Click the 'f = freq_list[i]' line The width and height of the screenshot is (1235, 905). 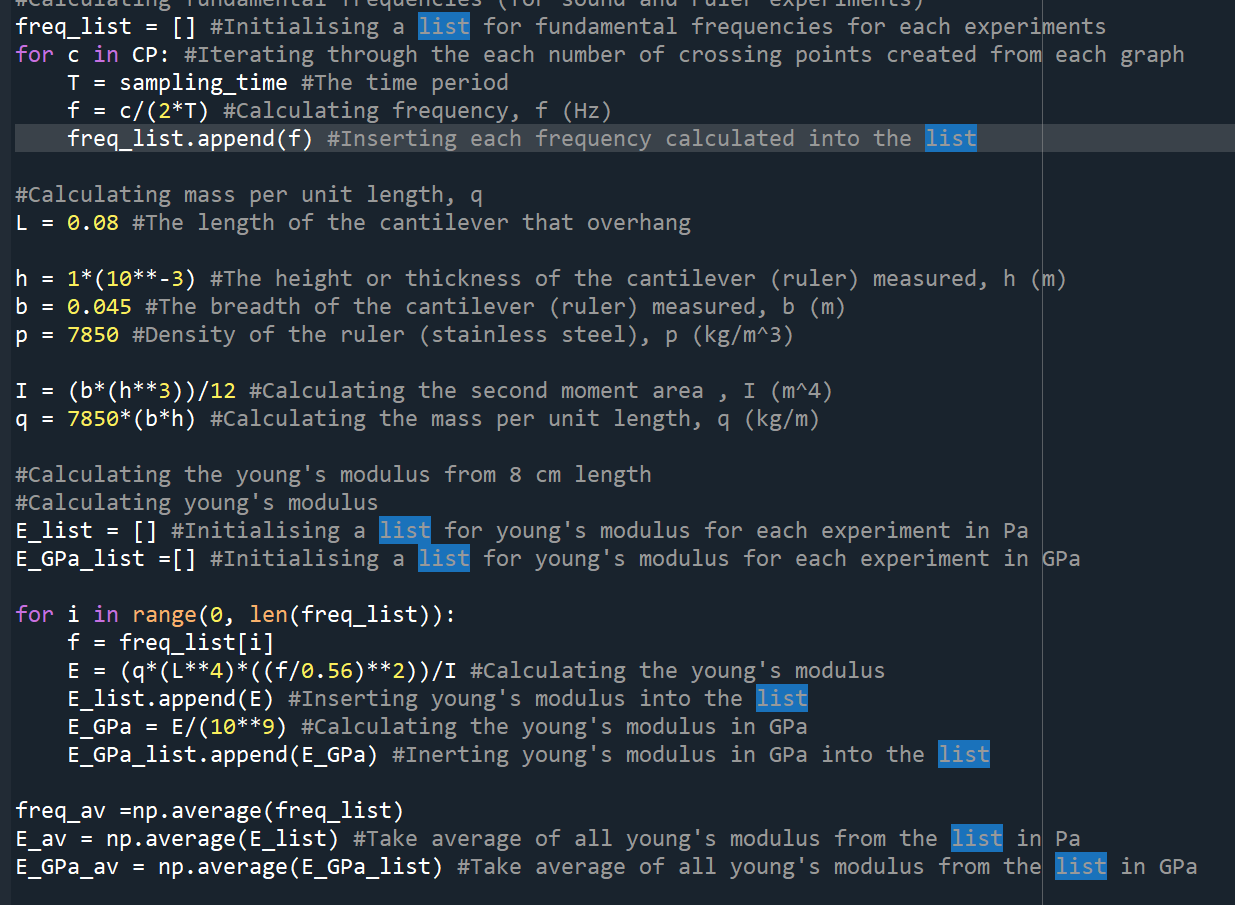(170, 642)
